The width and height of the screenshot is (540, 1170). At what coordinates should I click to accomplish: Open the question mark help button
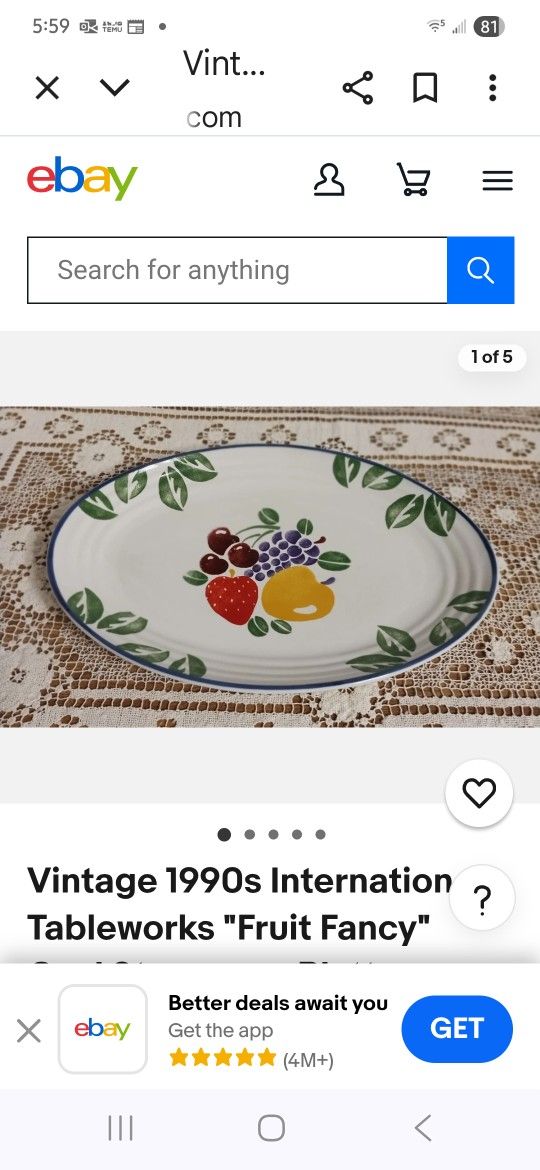point(483,898)
